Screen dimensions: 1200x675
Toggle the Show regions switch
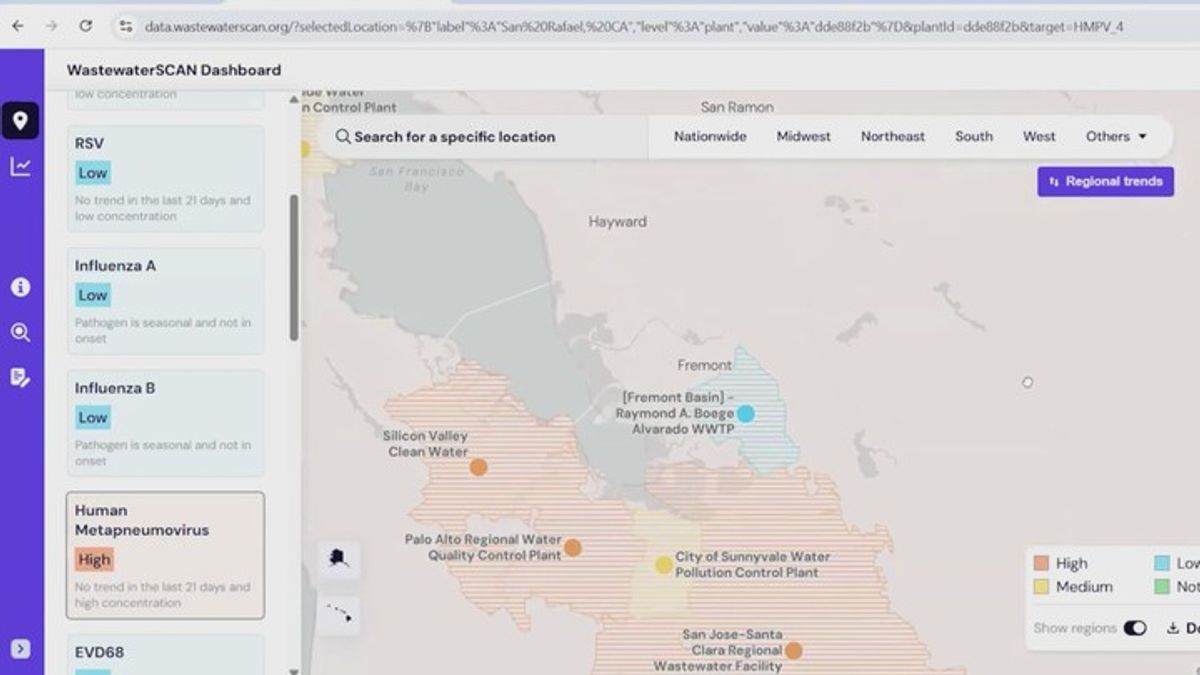pyautogui.click(x=1134, y=628)
